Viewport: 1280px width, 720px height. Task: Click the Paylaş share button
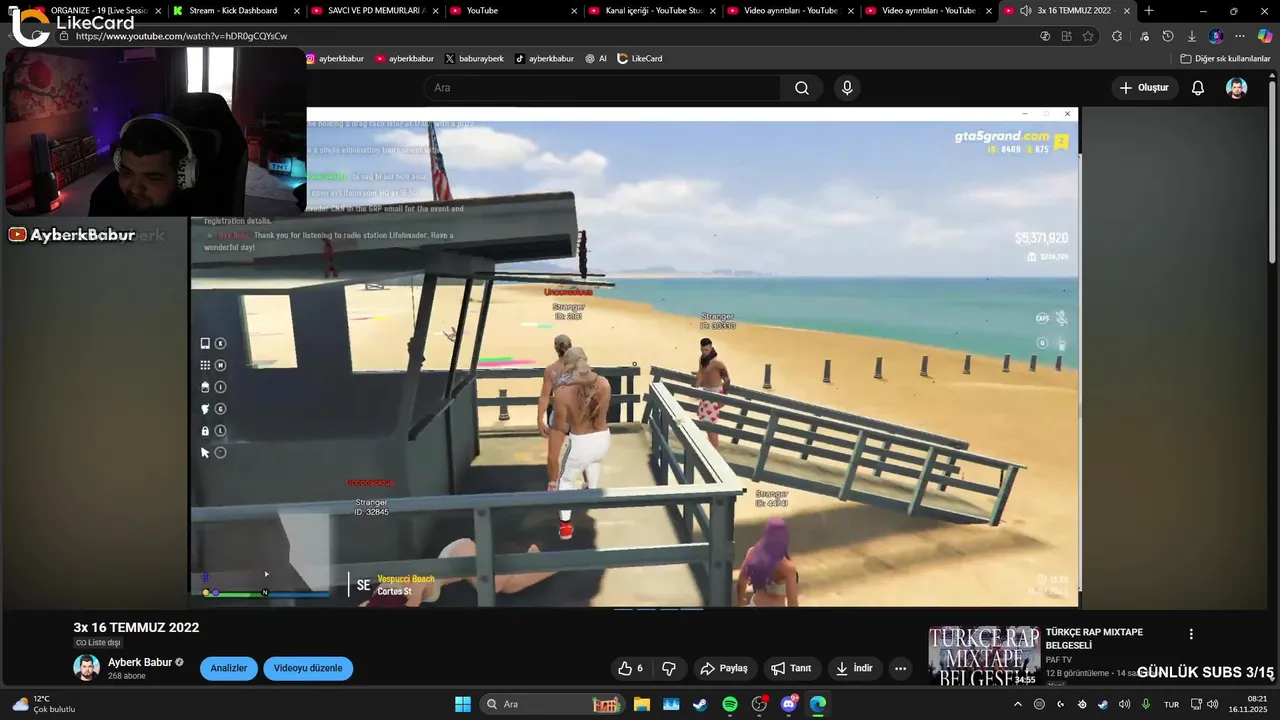point(723,668)
